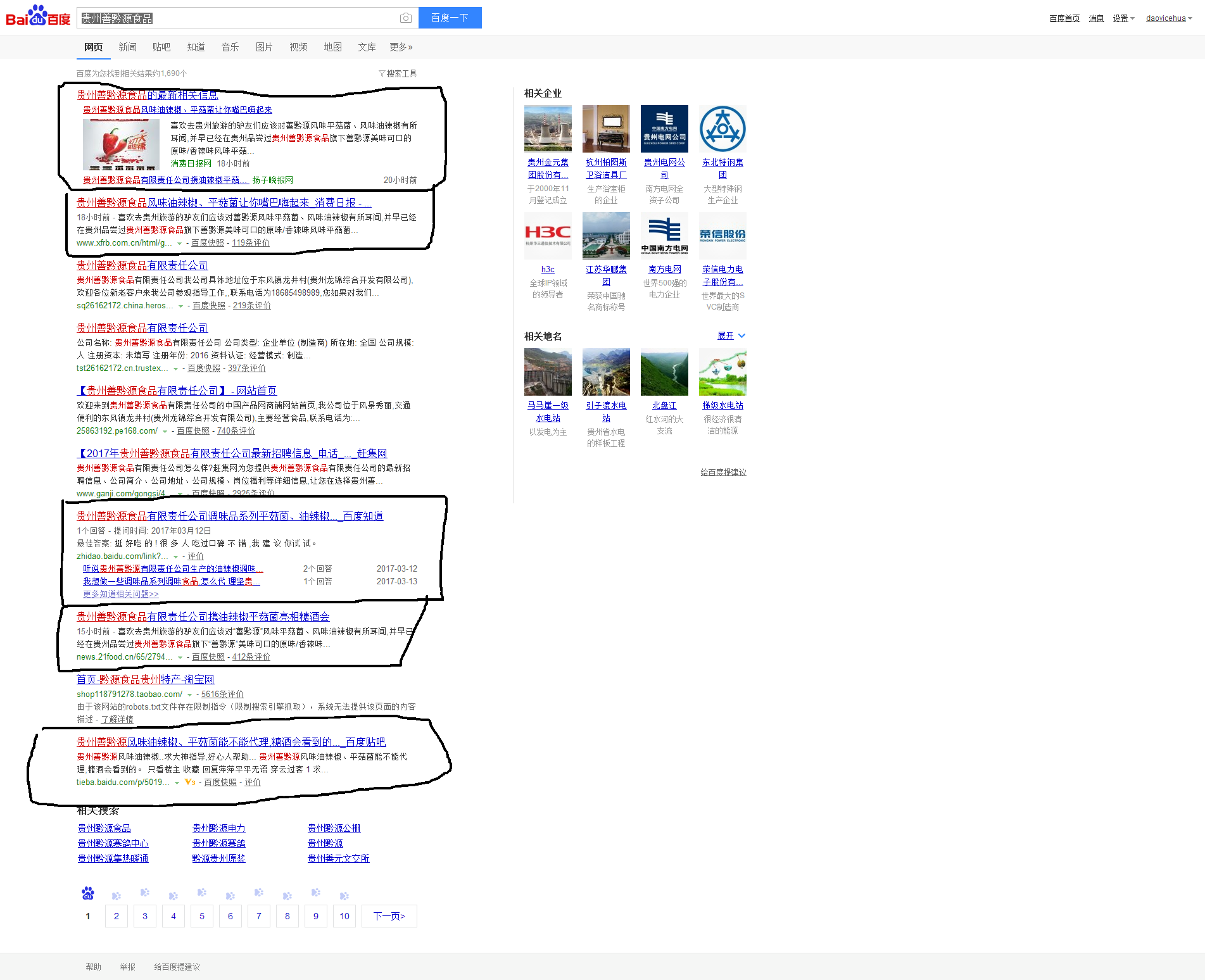This screenshot has height=980, width=1205.
Task: Click the H3C logo icon
Action: [x=548, y=236]
